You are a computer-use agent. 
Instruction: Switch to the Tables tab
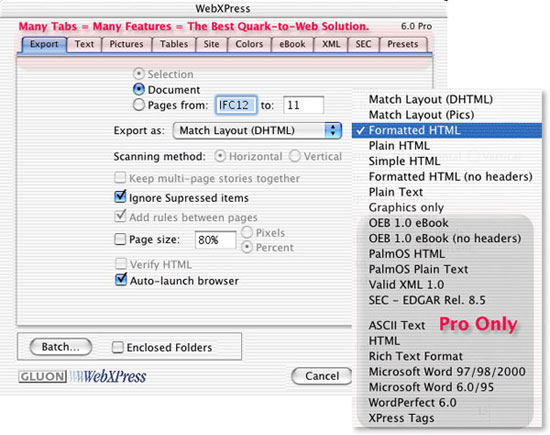tap(174, 45)
